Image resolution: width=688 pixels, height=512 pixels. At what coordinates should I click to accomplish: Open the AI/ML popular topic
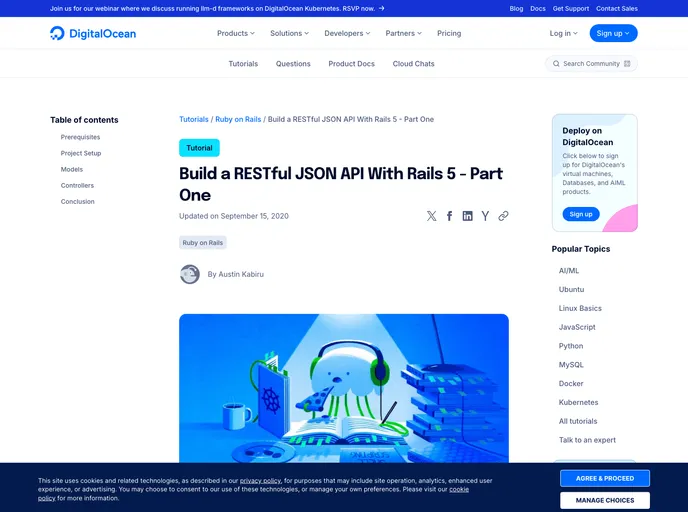(569, 271)
